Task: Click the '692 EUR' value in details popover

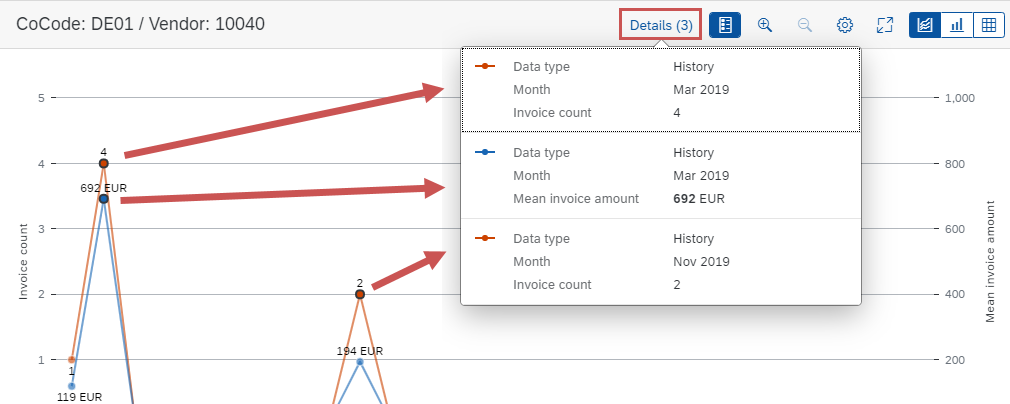Action: pos(699,198)
